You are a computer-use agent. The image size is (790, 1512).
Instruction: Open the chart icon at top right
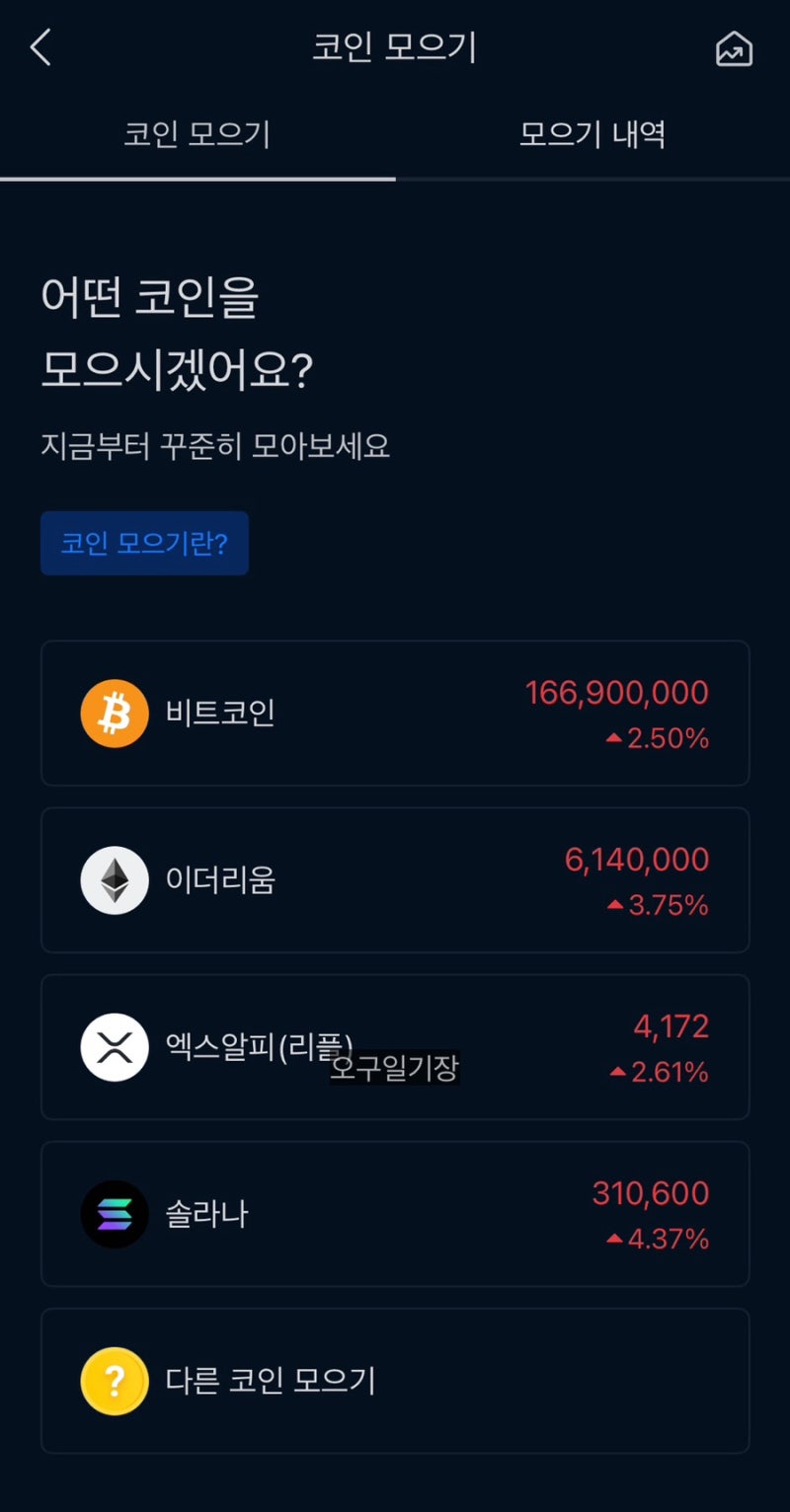[x=733, y=48]
